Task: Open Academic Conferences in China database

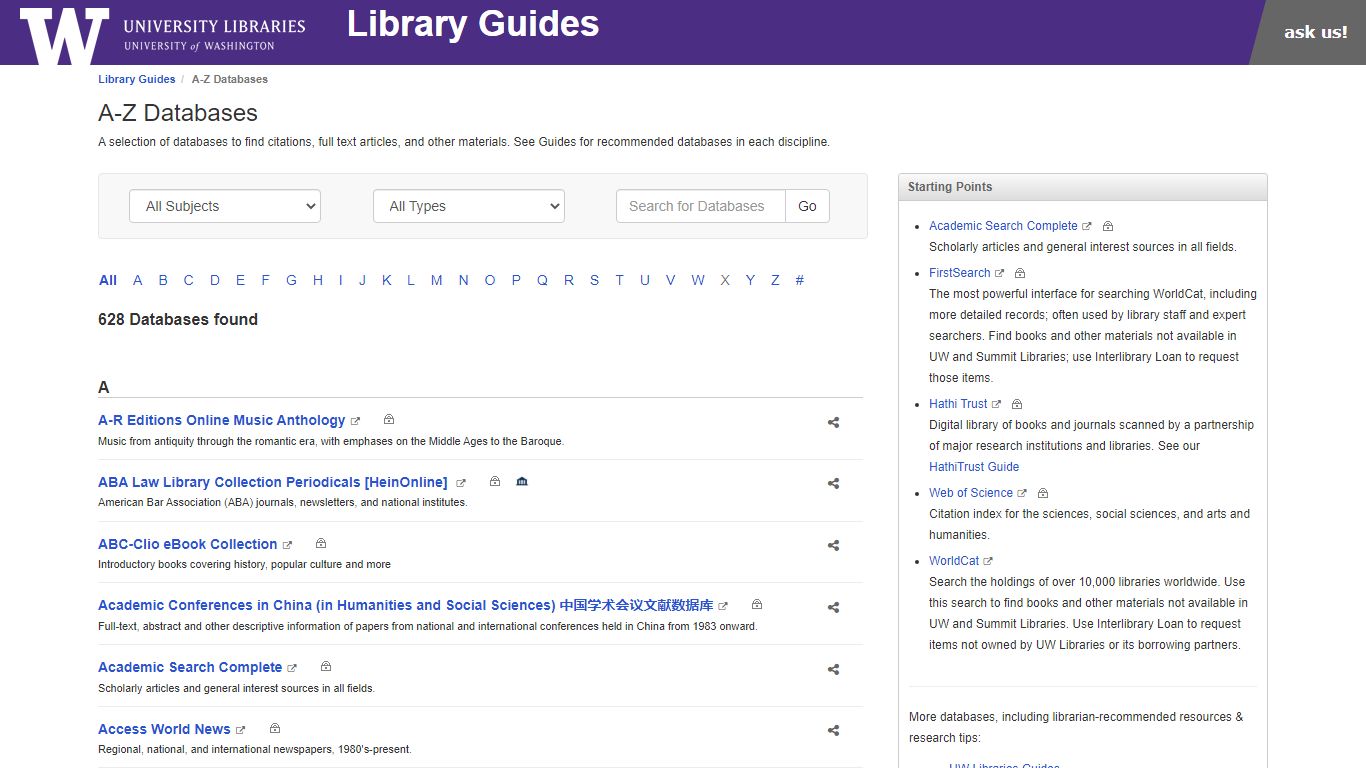Action: (406, 605)
